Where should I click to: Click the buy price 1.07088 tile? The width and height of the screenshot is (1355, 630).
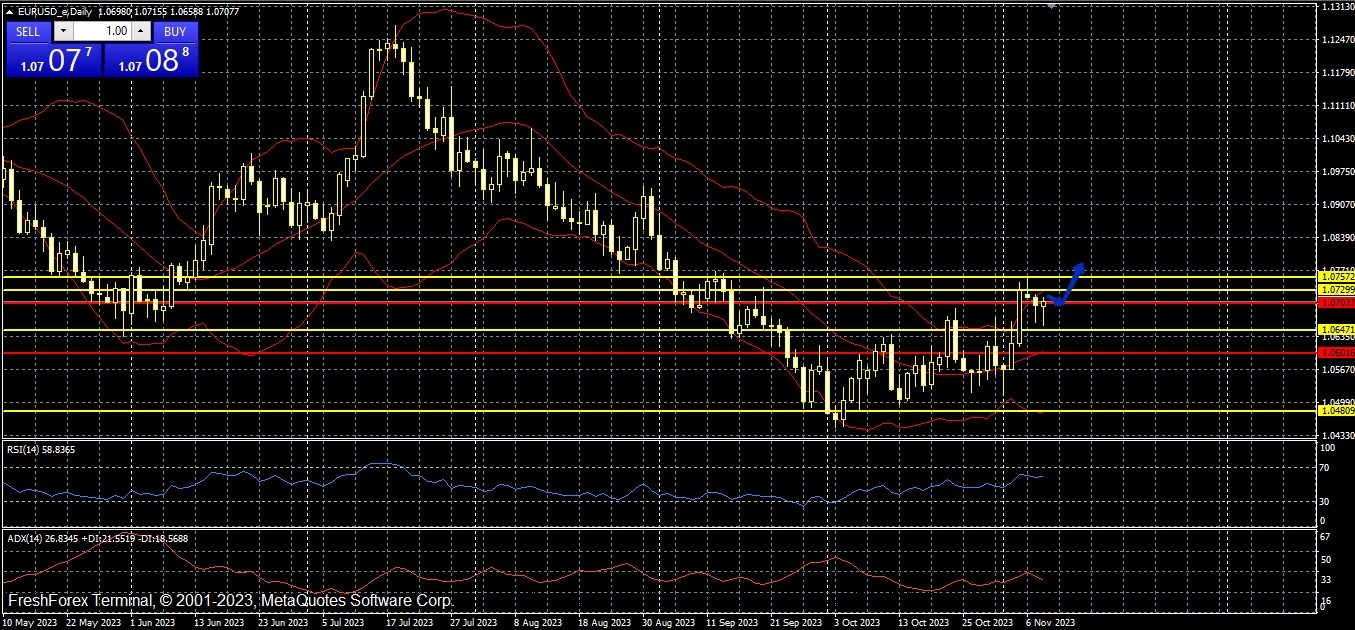coord(151,61)
